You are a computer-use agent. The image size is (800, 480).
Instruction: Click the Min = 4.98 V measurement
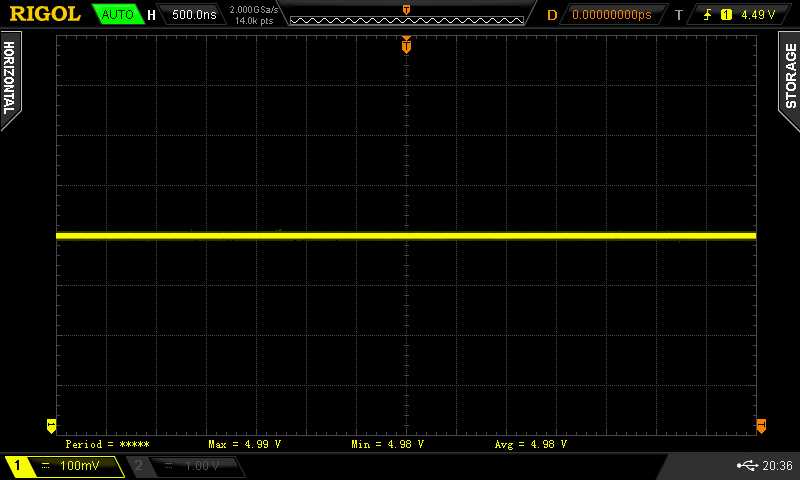[387, 444]
